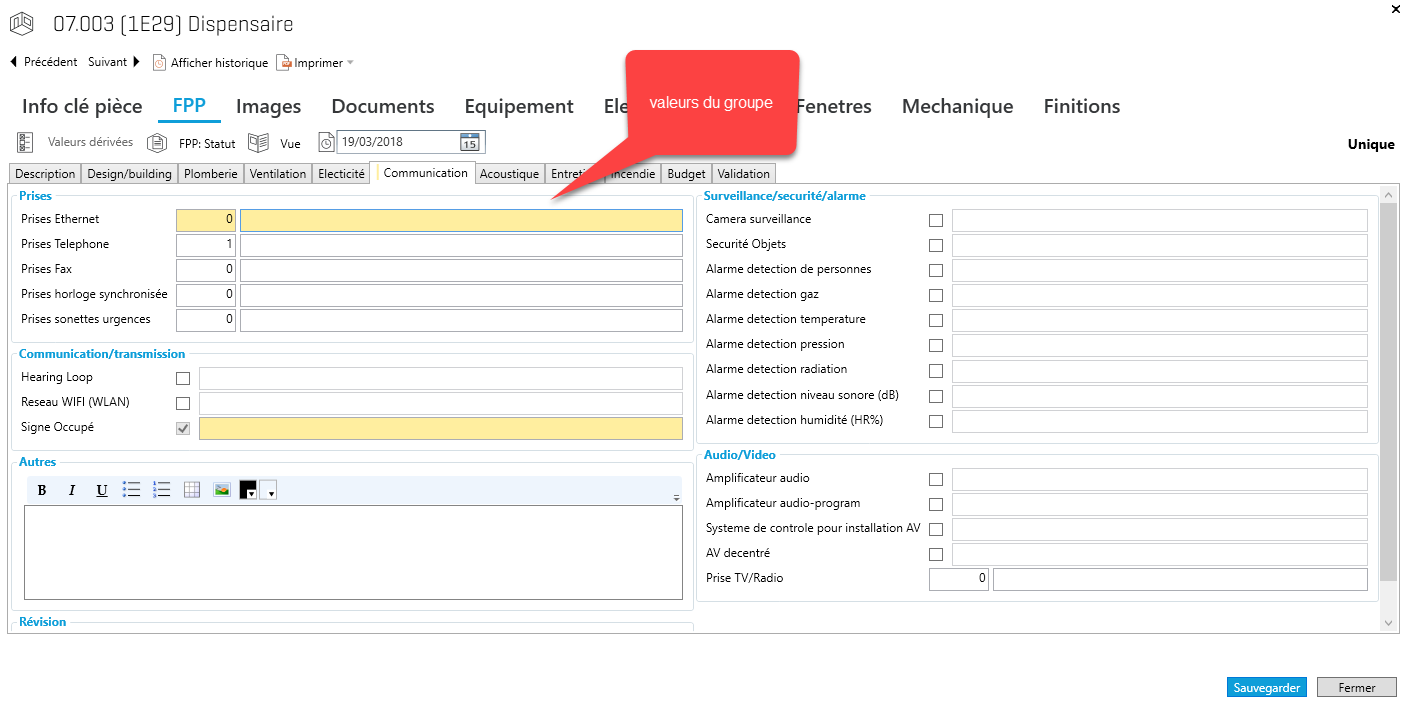Tick the Amplificateur audio checkbox
Viewport: 1407px width, 707px height.
pos(936,480)
